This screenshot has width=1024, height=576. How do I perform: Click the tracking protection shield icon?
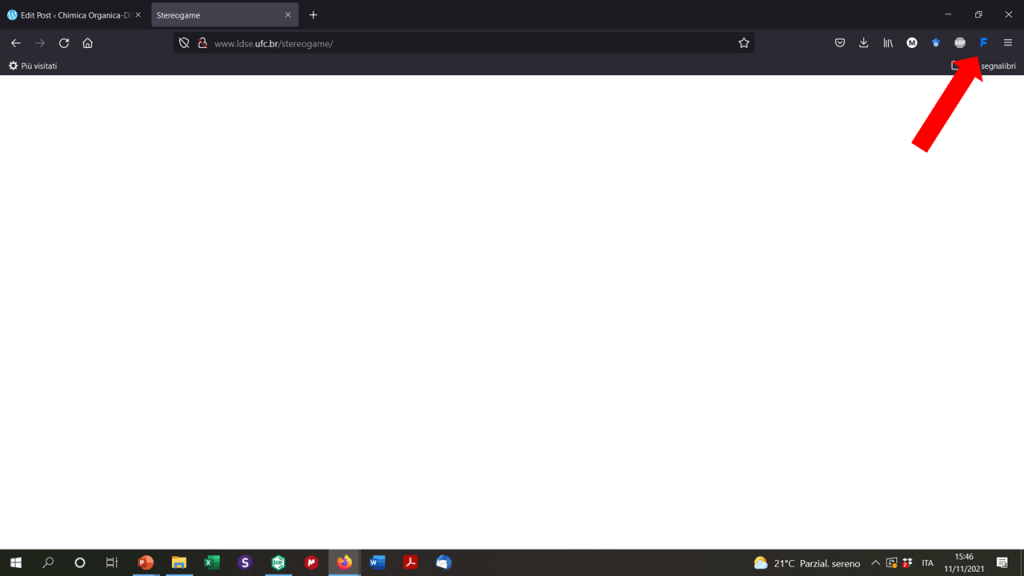click(184, 43)
